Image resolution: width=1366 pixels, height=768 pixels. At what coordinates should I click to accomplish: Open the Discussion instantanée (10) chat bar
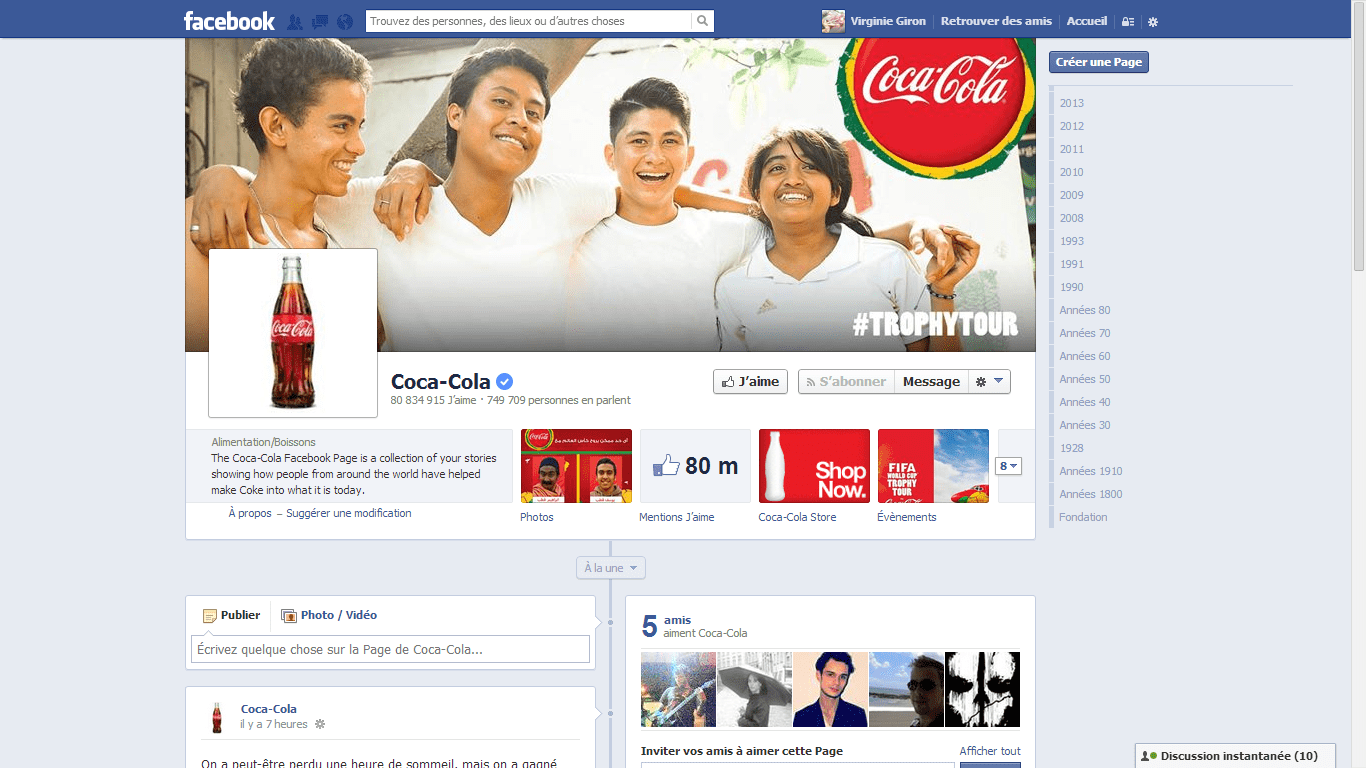click(1236, 756)
